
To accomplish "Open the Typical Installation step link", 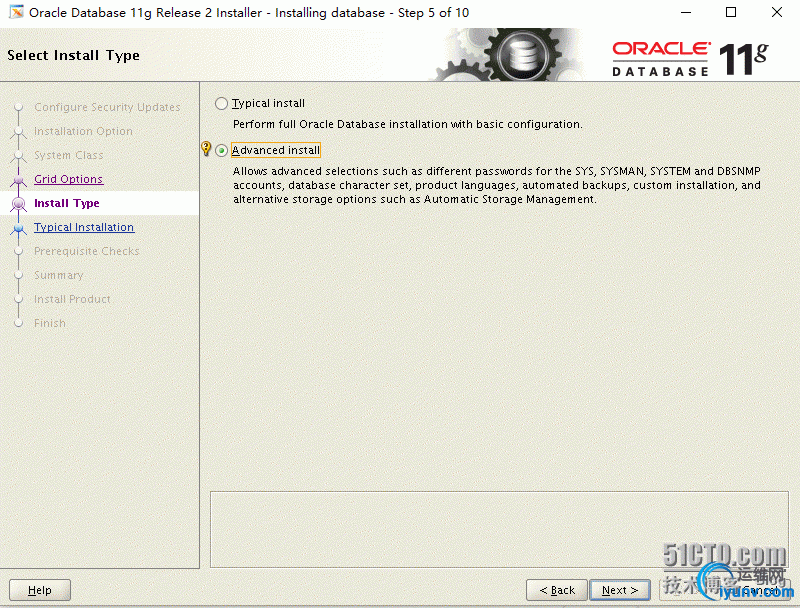I will tap(84, 227).
